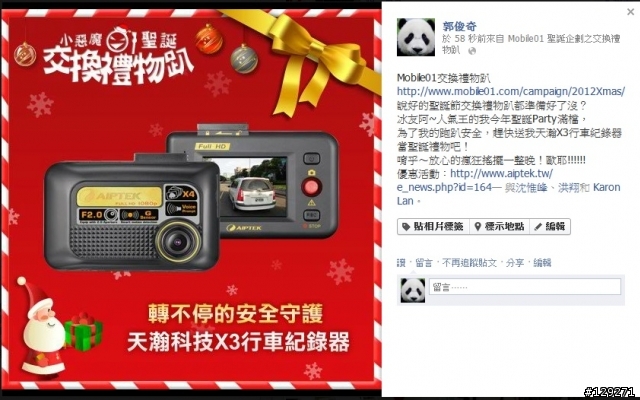Screen dimensions: 640x400
Task: Click the 編輯 edit button with pencil
Action: pos(550,227)
